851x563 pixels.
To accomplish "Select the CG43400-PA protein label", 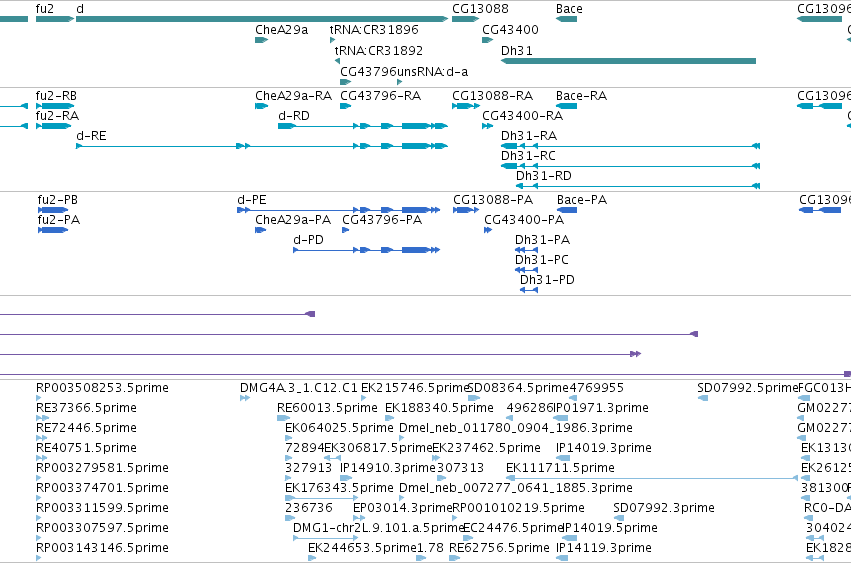I will click(x=524, y=220).
